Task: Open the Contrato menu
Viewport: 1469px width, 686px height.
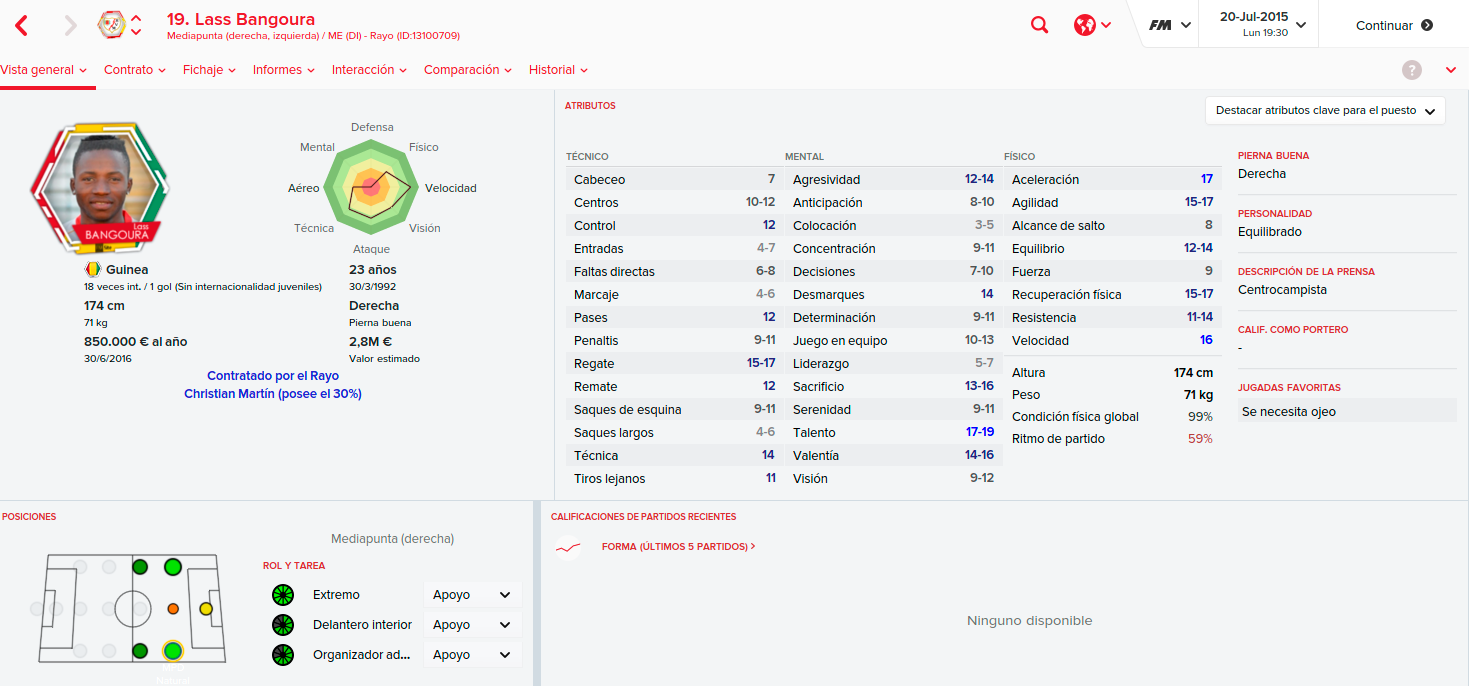Action: point(135,70)
